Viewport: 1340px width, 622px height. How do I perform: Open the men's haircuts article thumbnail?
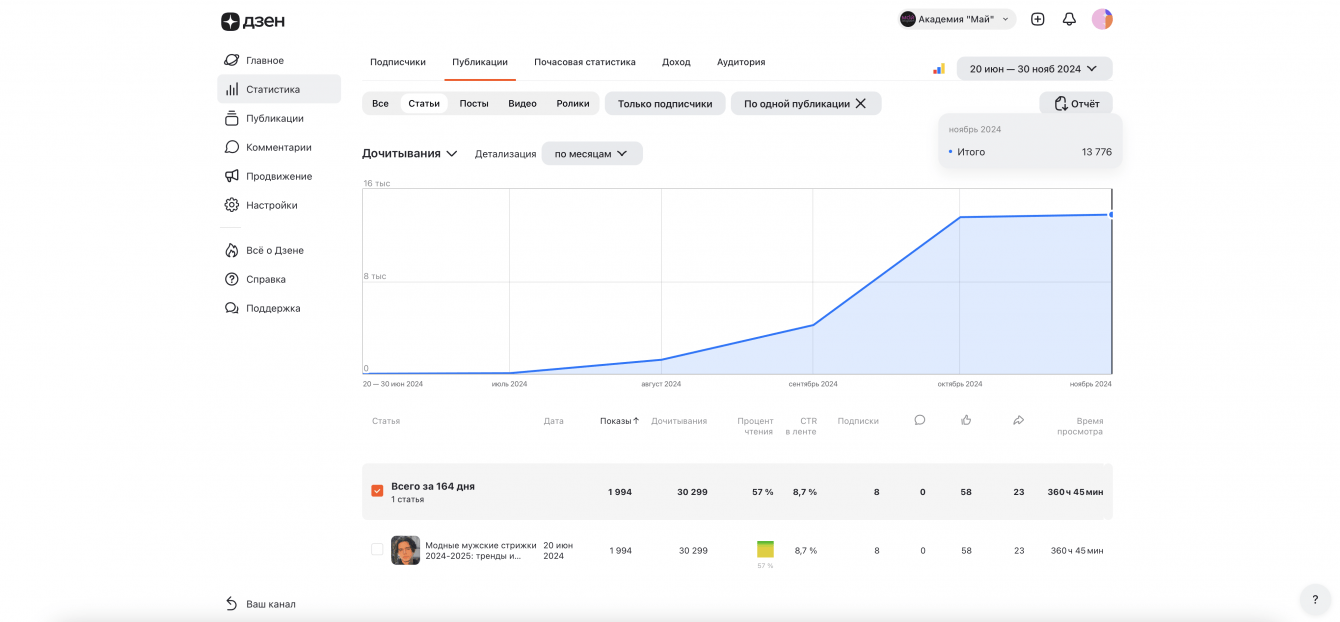(405, 550)
